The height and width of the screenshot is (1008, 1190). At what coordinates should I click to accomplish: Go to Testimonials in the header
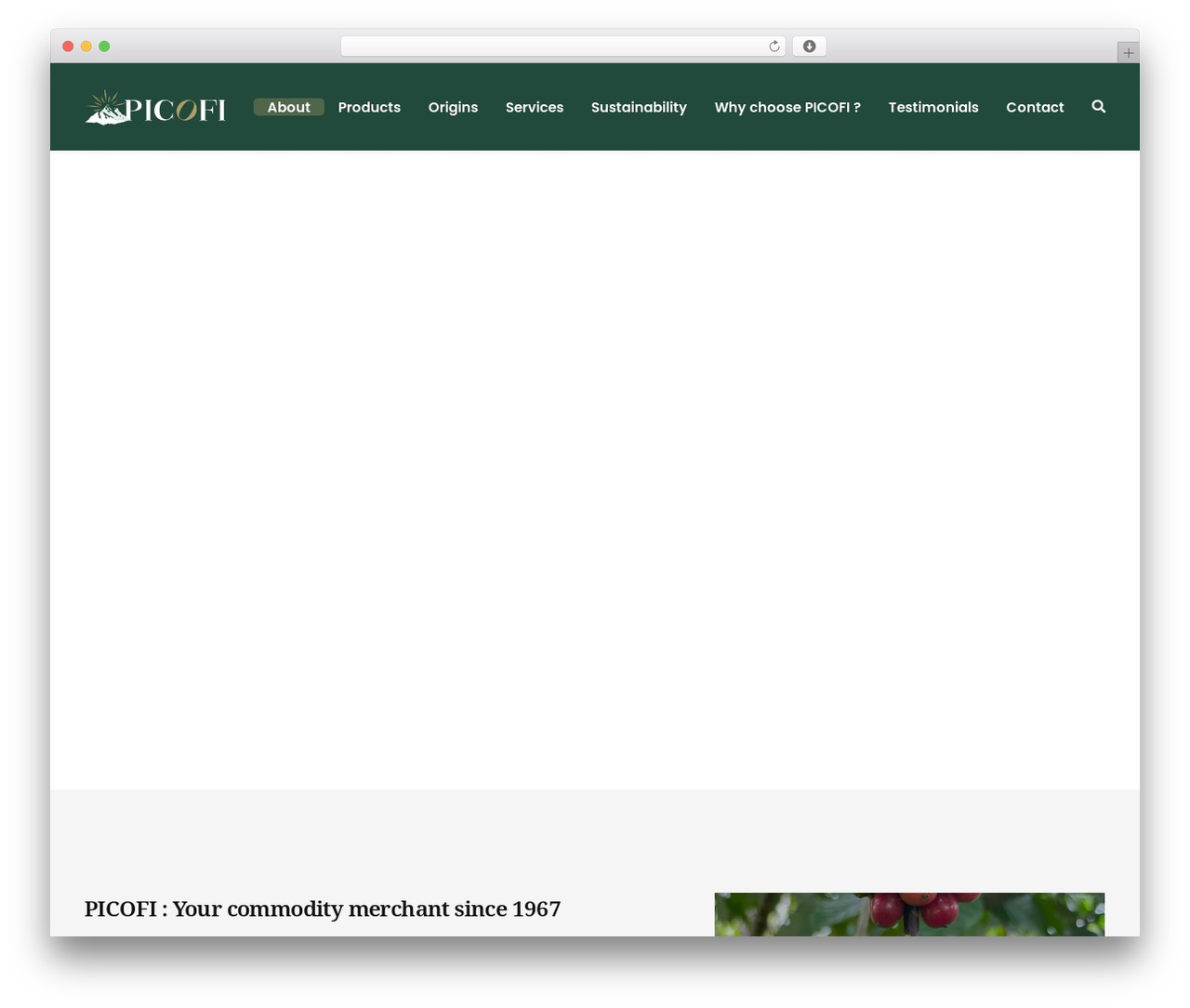point(933,107)
